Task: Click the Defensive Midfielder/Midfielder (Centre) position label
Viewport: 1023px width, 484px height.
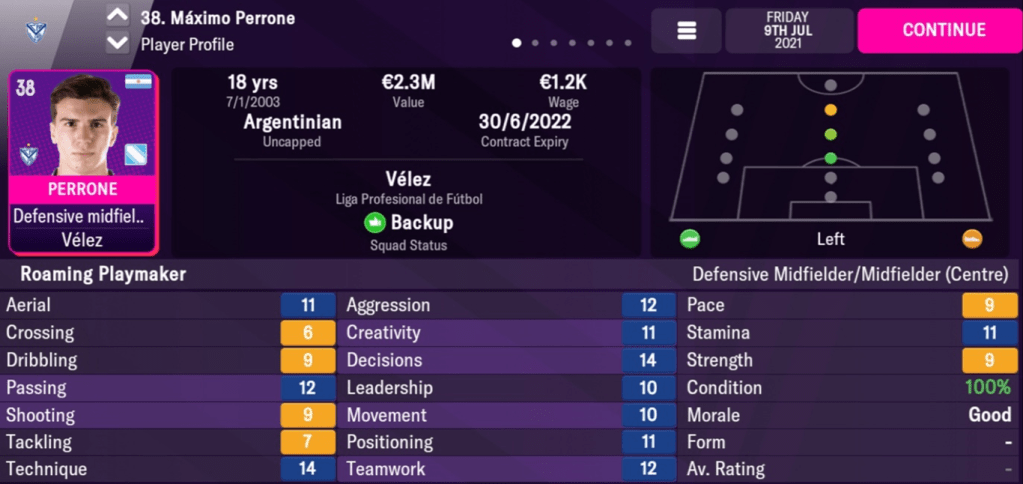Action: (x=853, y=275)
